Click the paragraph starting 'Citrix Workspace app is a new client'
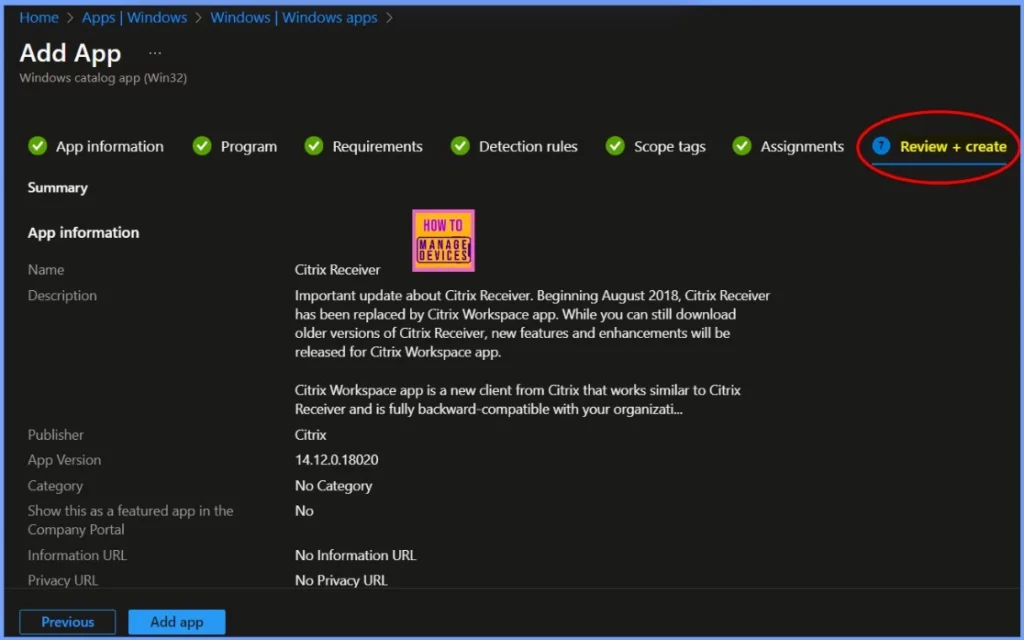The height and width of the screenshot is (640, 1024). pyautogui.click(x=518, y=400)
